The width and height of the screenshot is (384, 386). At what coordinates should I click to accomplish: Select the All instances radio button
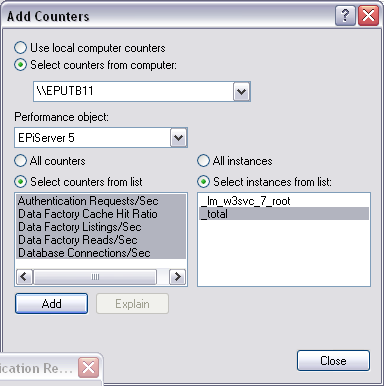coord(203,161)
